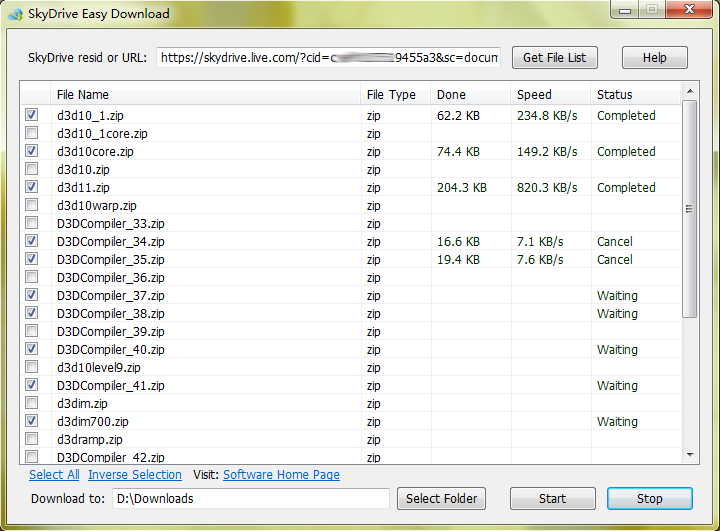Viewport: 720px width, 531px height.
Task: Select the d3d10level9.zip file name
Action: tap(99, 367)
